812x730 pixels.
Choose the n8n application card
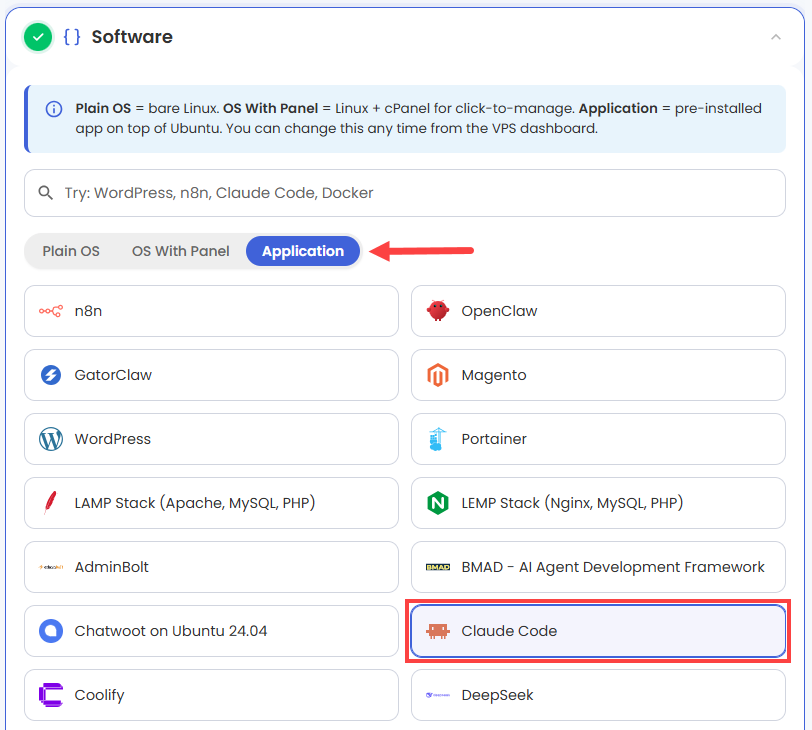(x=211, y=311)
